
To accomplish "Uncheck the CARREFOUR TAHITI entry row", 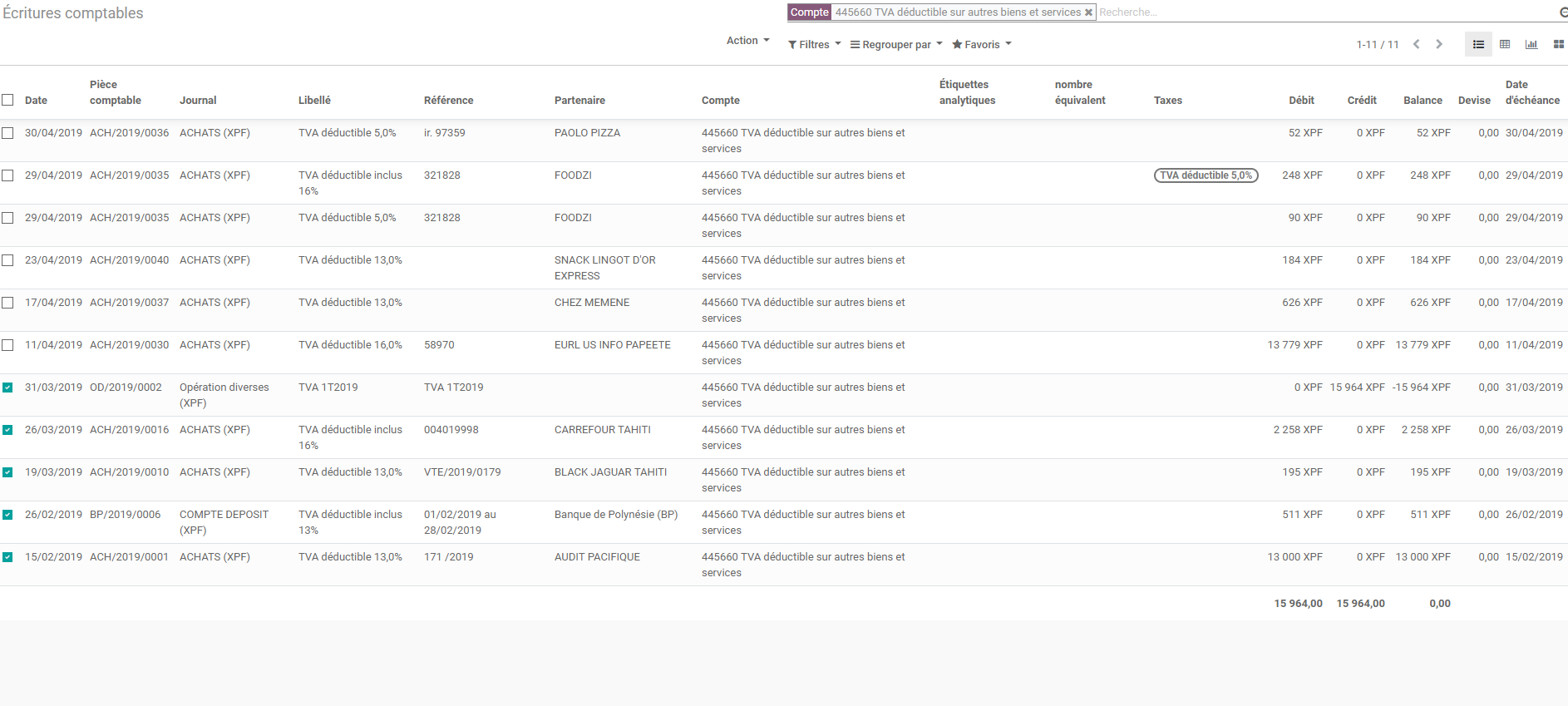I will tap(7, 430).
